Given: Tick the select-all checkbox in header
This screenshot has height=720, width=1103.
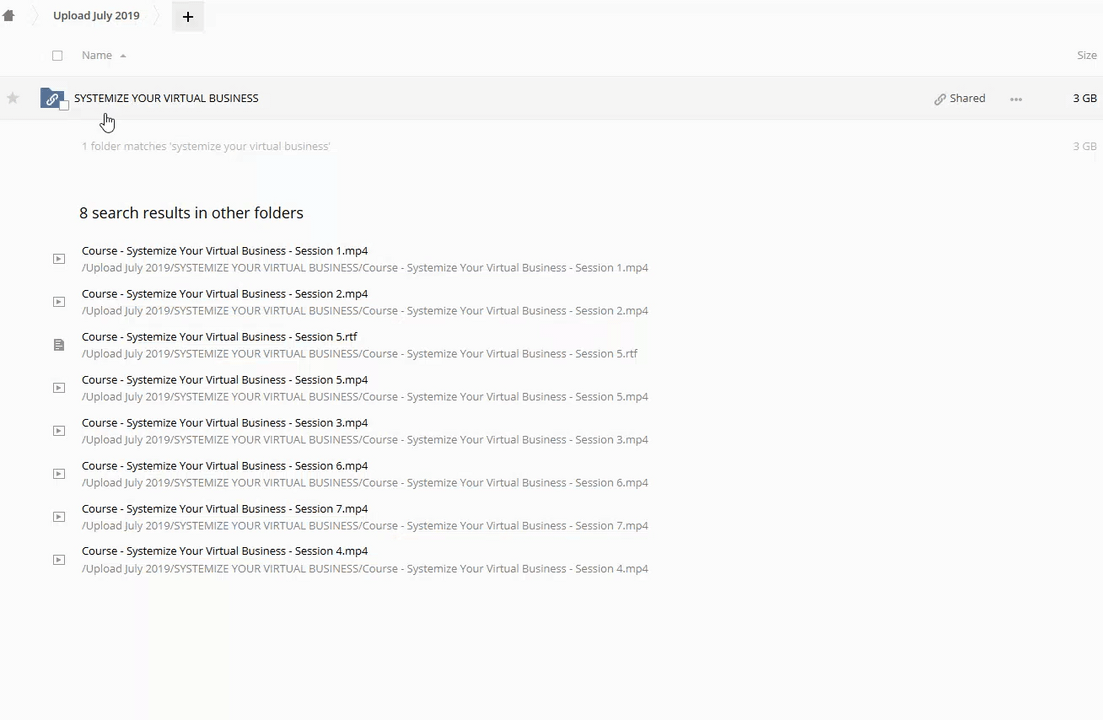Looking at the screenshot, I should tap(57, 56).
